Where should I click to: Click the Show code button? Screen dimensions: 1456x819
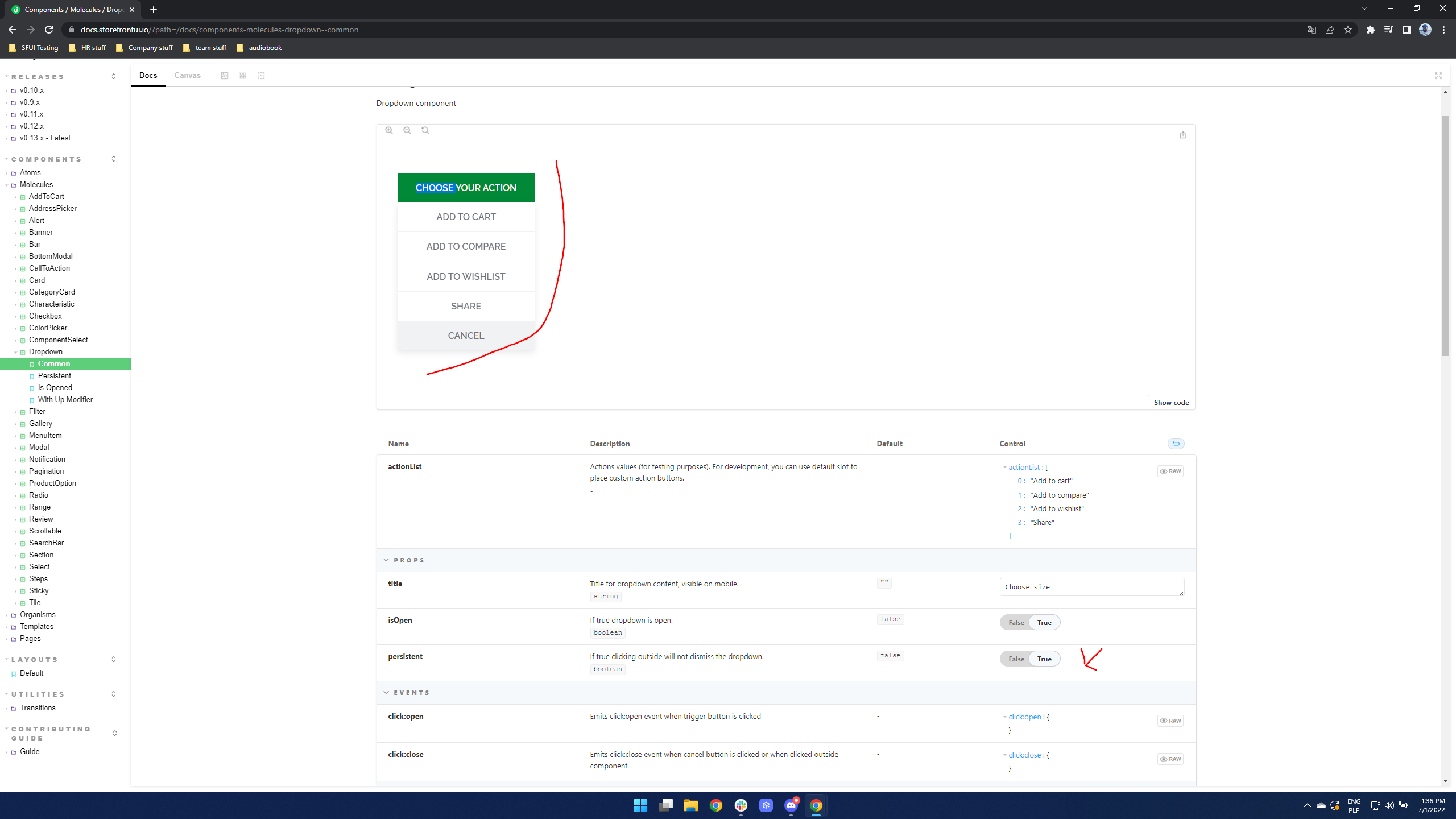tap(1171, 402)
